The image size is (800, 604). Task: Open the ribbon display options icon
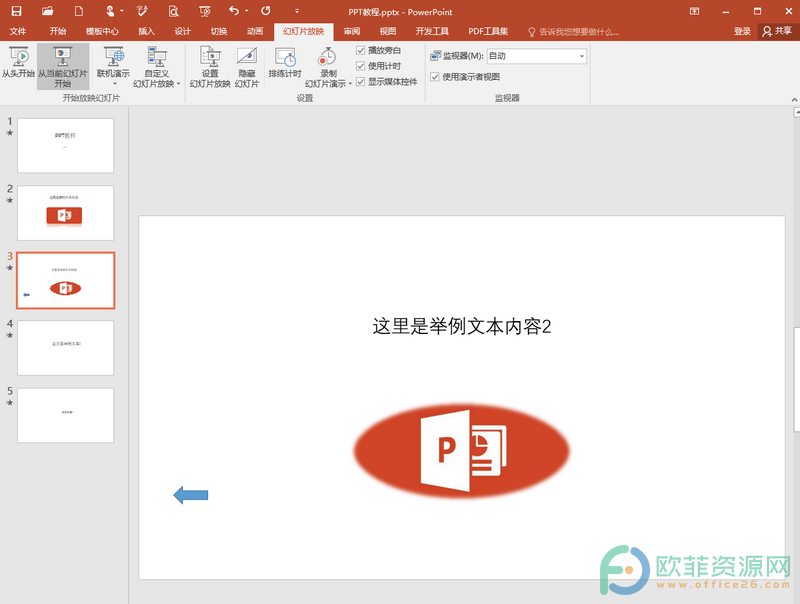pyautogui.click(x=694, y=11)
